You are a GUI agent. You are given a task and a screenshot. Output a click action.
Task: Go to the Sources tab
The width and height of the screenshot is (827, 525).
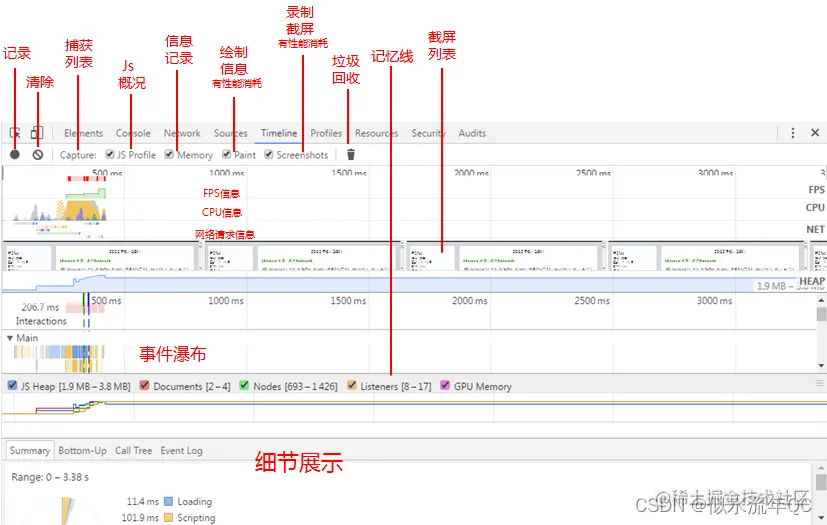(x=230, y=133)
